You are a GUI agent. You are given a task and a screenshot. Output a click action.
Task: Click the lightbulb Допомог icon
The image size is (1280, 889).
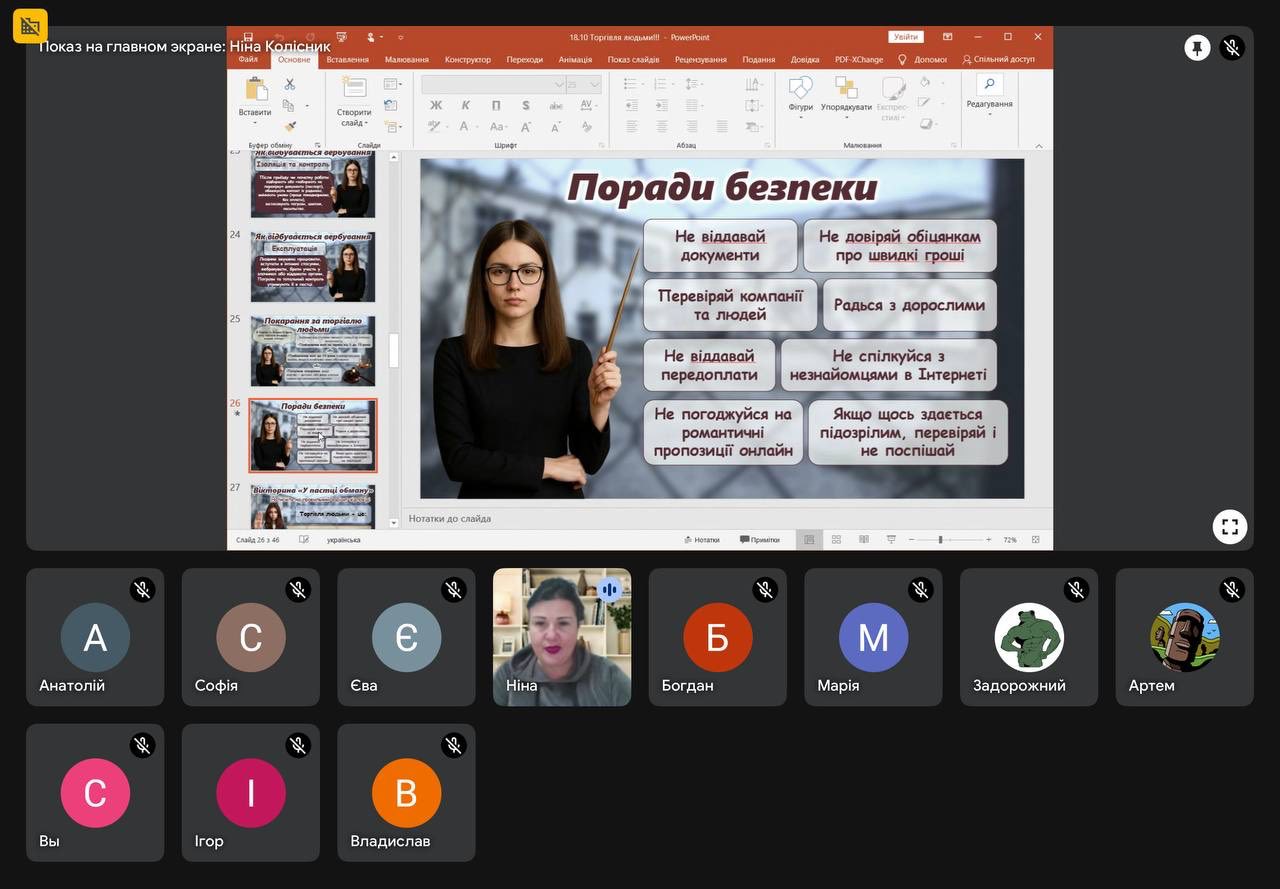(x=902, y=60)
